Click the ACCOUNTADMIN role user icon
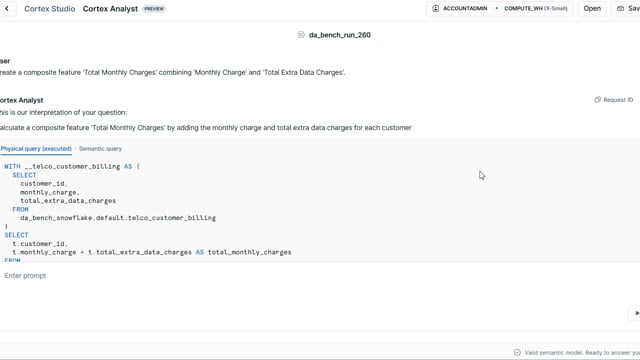640x360 pixels. tap(436, 9)
